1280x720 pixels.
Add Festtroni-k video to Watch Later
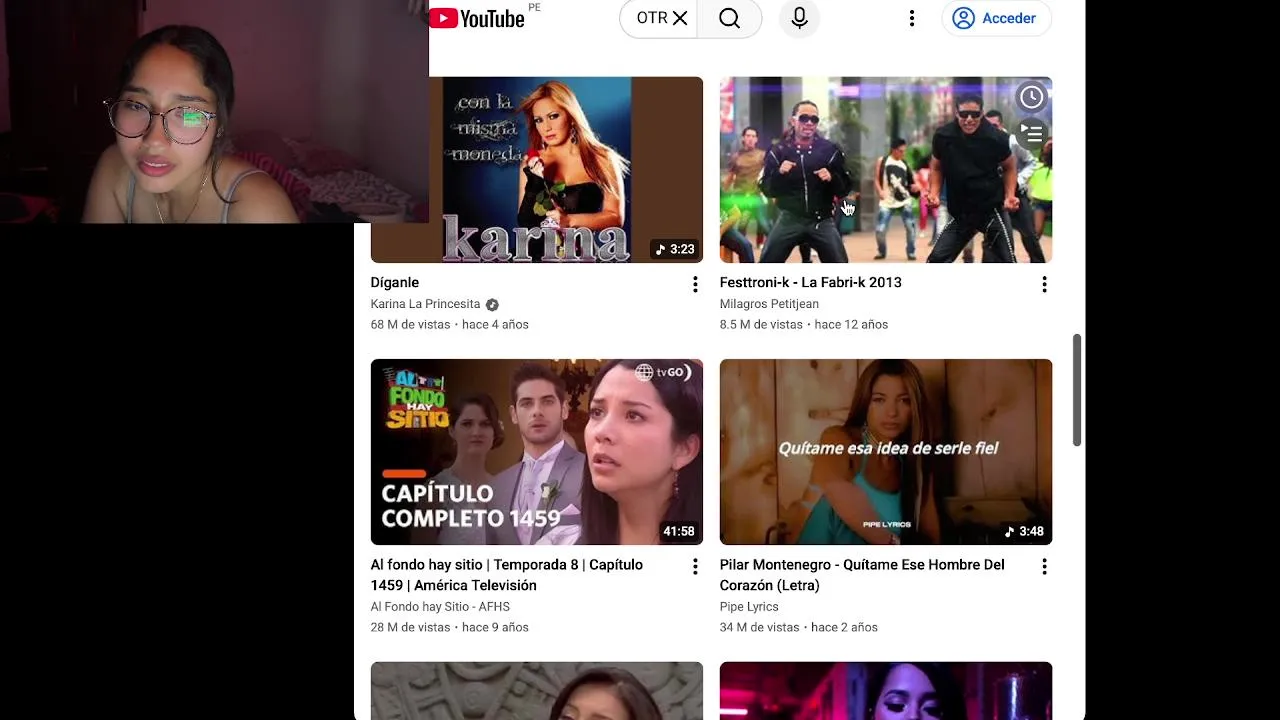(x=1031, y=97)
